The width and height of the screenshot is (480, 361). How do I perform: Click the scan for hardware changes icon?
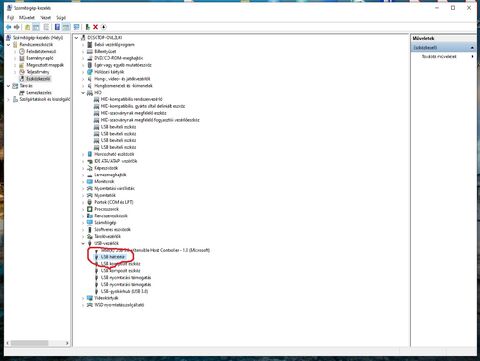[x=76, y=27]
